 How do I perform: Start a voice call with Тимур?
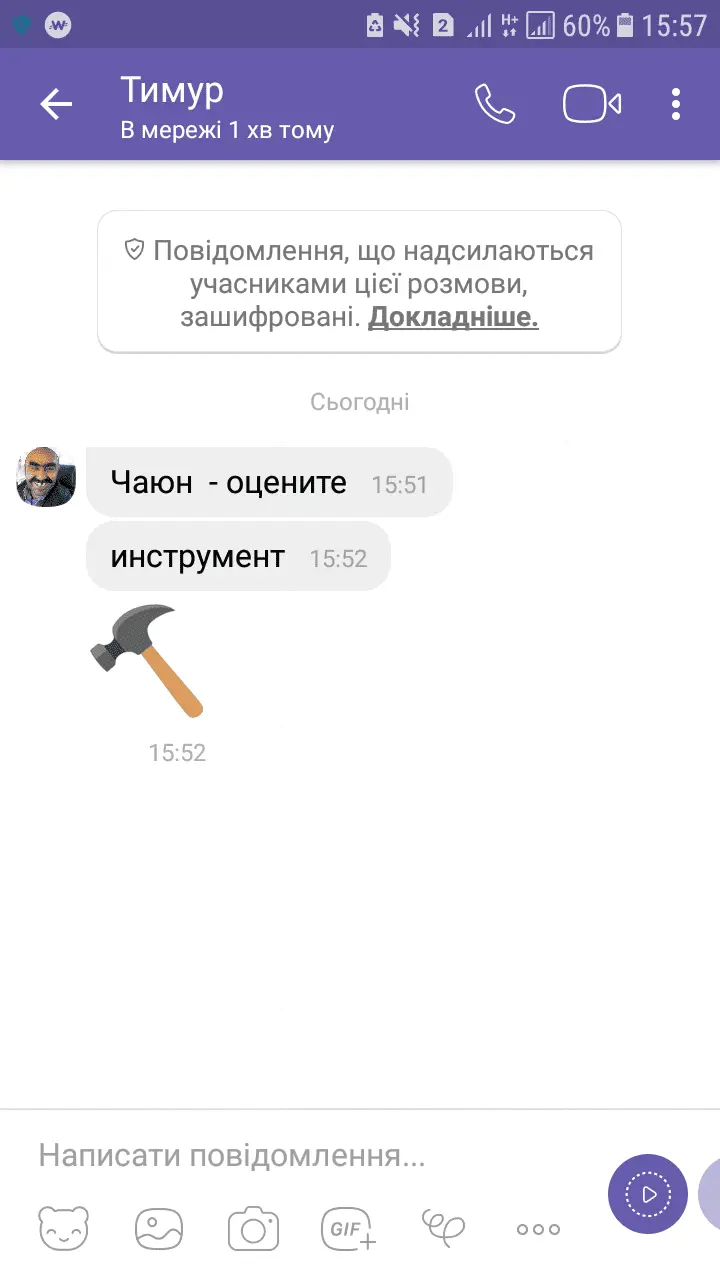tap(494, 104)
